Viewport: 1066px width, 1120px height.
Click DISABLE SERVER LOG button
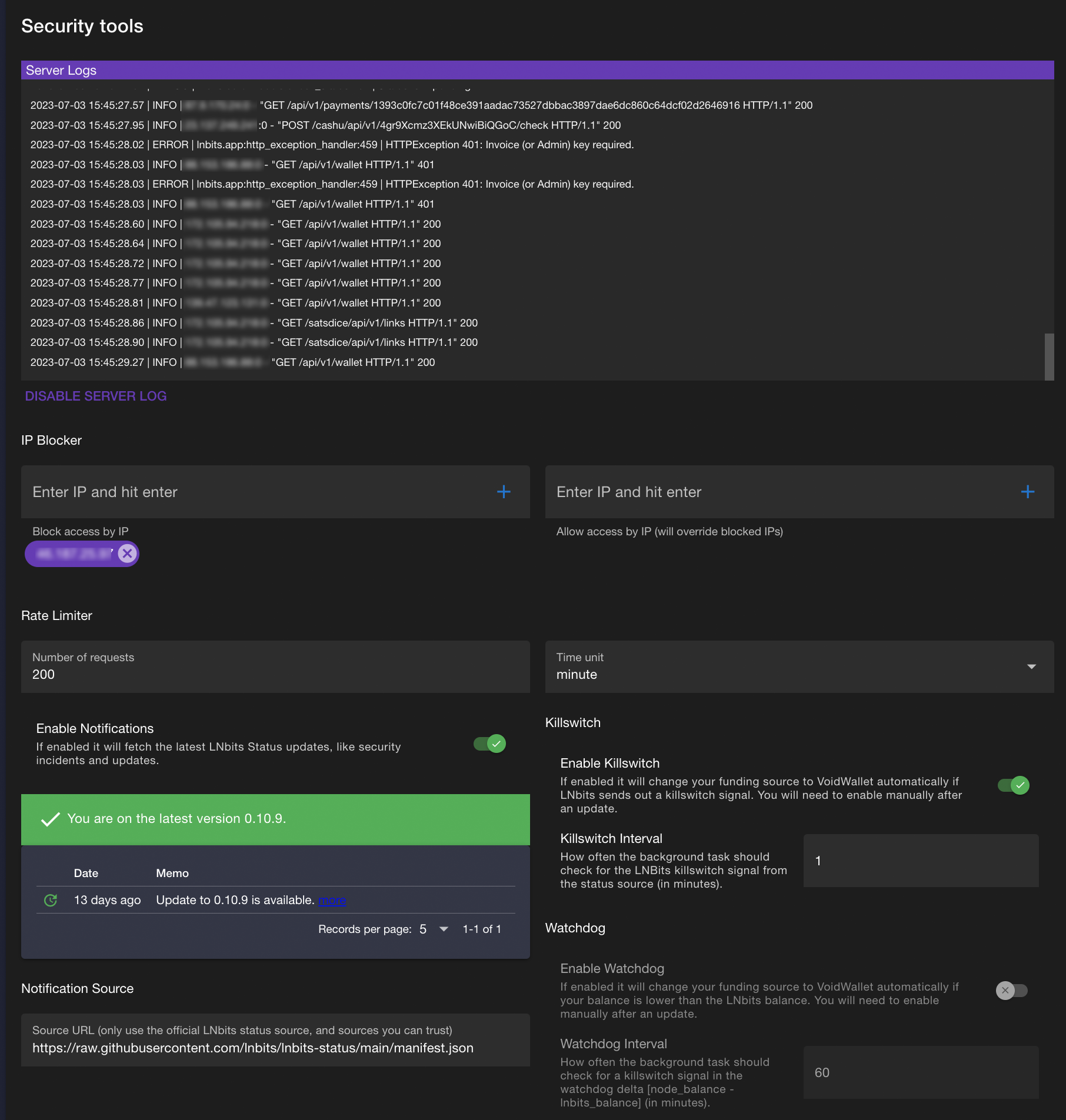tap(96, 396)
